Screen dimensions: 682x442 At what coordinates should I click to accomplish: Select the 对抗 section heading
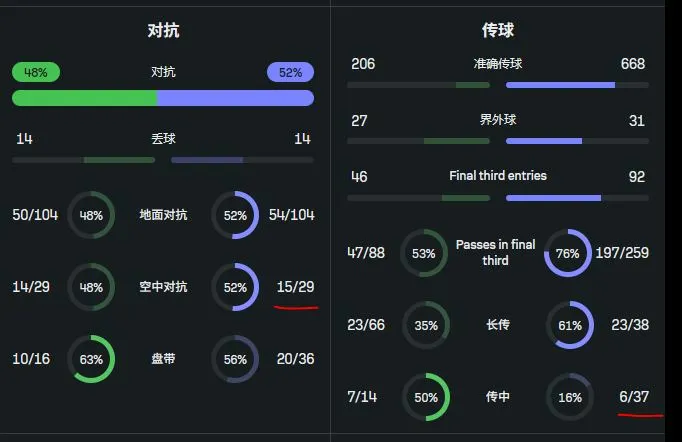[x=163, y=30]
